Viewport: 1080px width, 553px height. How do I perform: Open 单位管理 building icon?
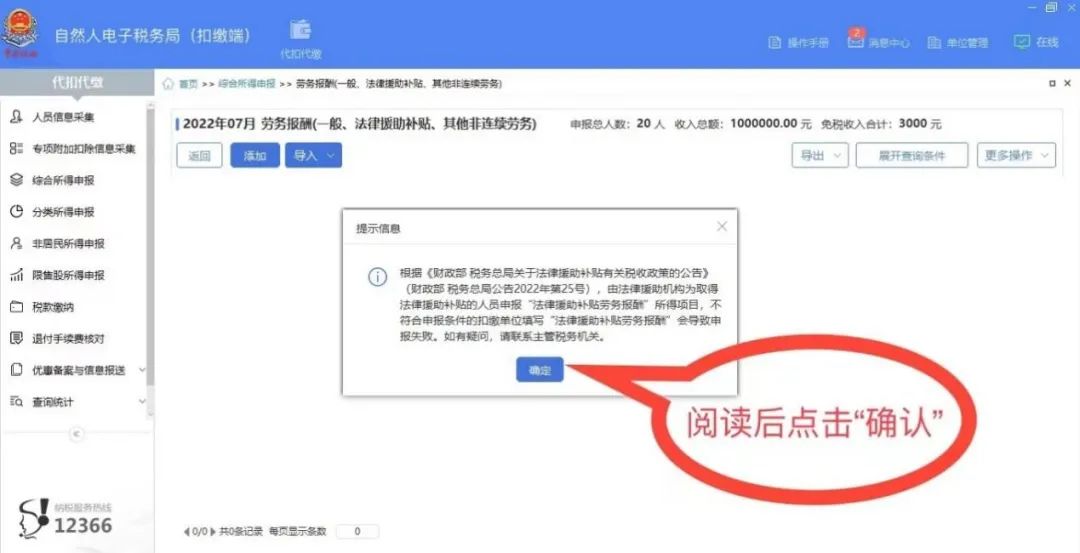coord(934,43)
